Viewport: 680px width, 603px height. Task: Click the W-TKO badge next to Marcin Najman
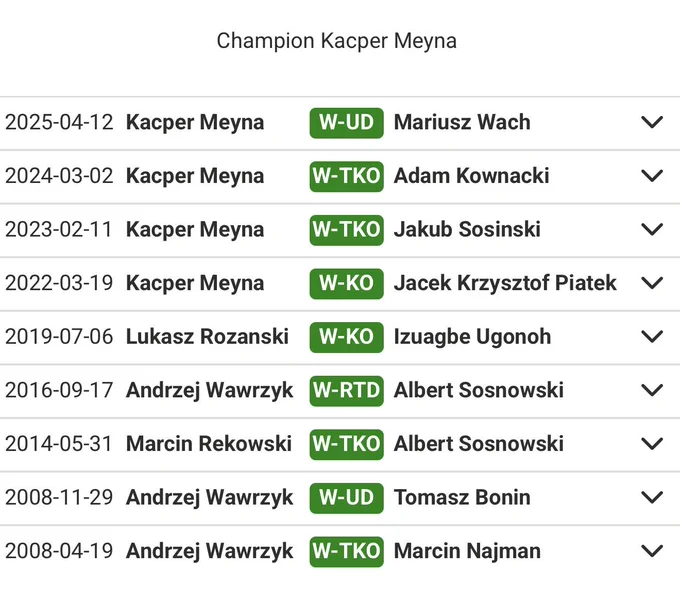pos(347,551)
